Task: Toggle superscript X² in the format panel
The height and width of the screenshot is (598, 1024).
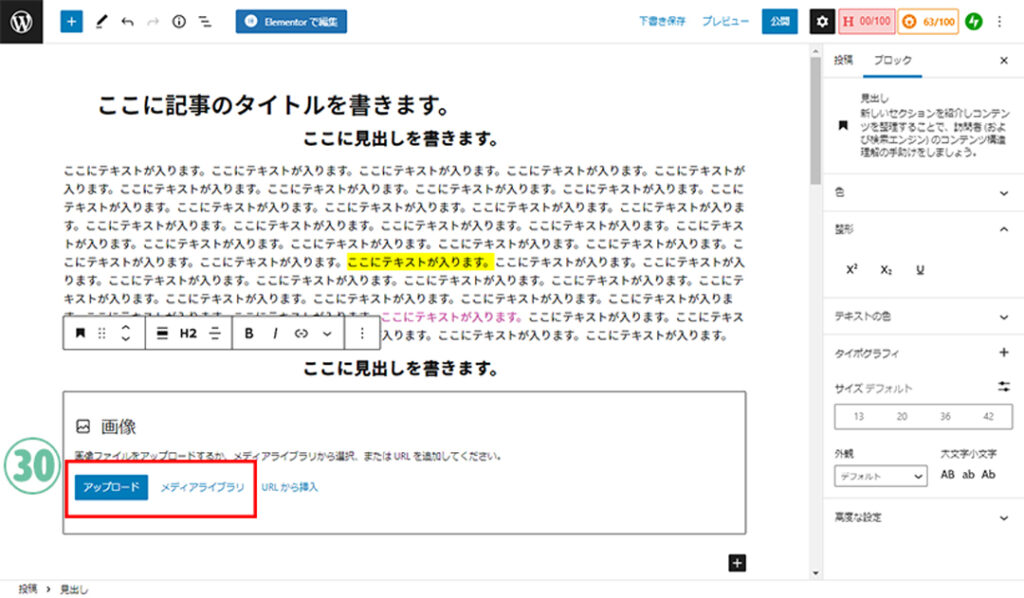Action: pos(852,270)
